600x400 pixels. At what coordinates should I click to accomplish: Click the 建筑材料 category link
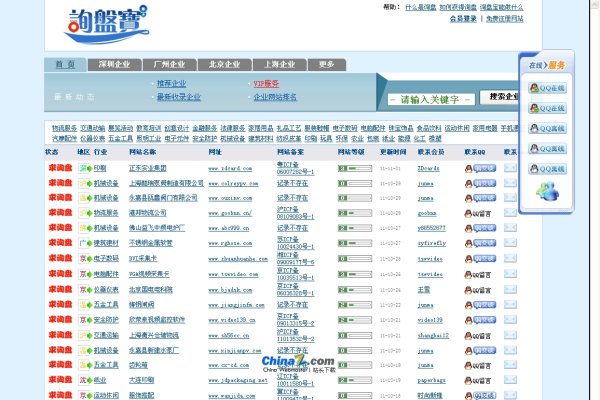click(x=261, y=139)
